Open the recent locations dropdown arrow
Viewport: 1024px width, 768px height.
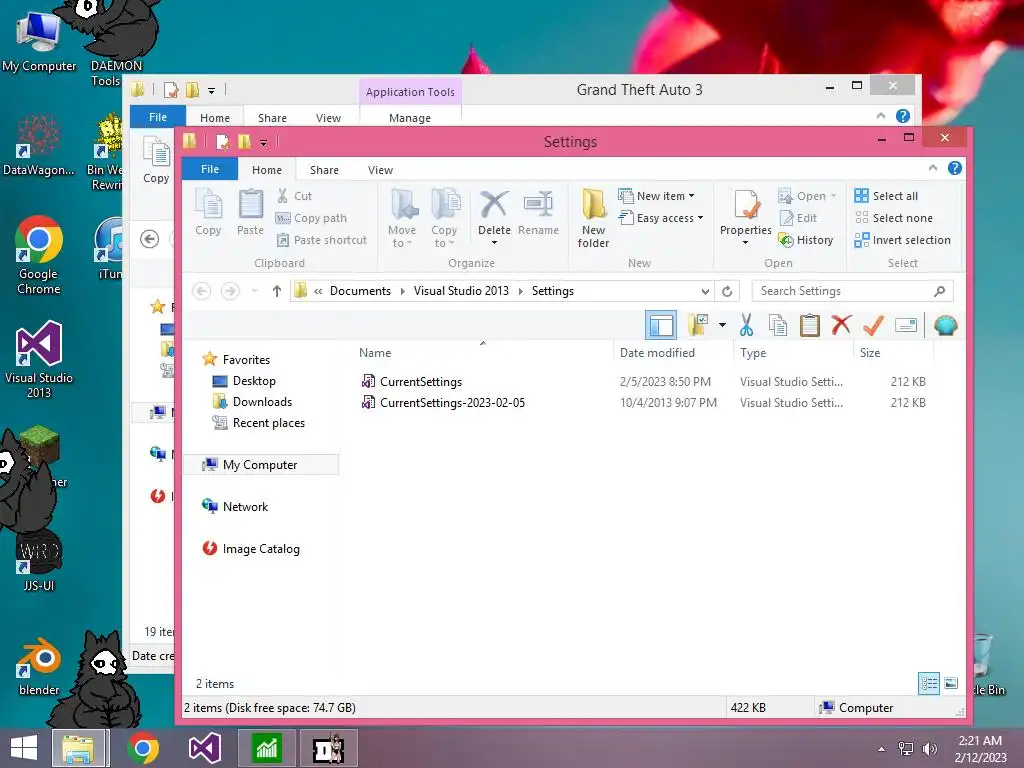click(x=255, y=291)
